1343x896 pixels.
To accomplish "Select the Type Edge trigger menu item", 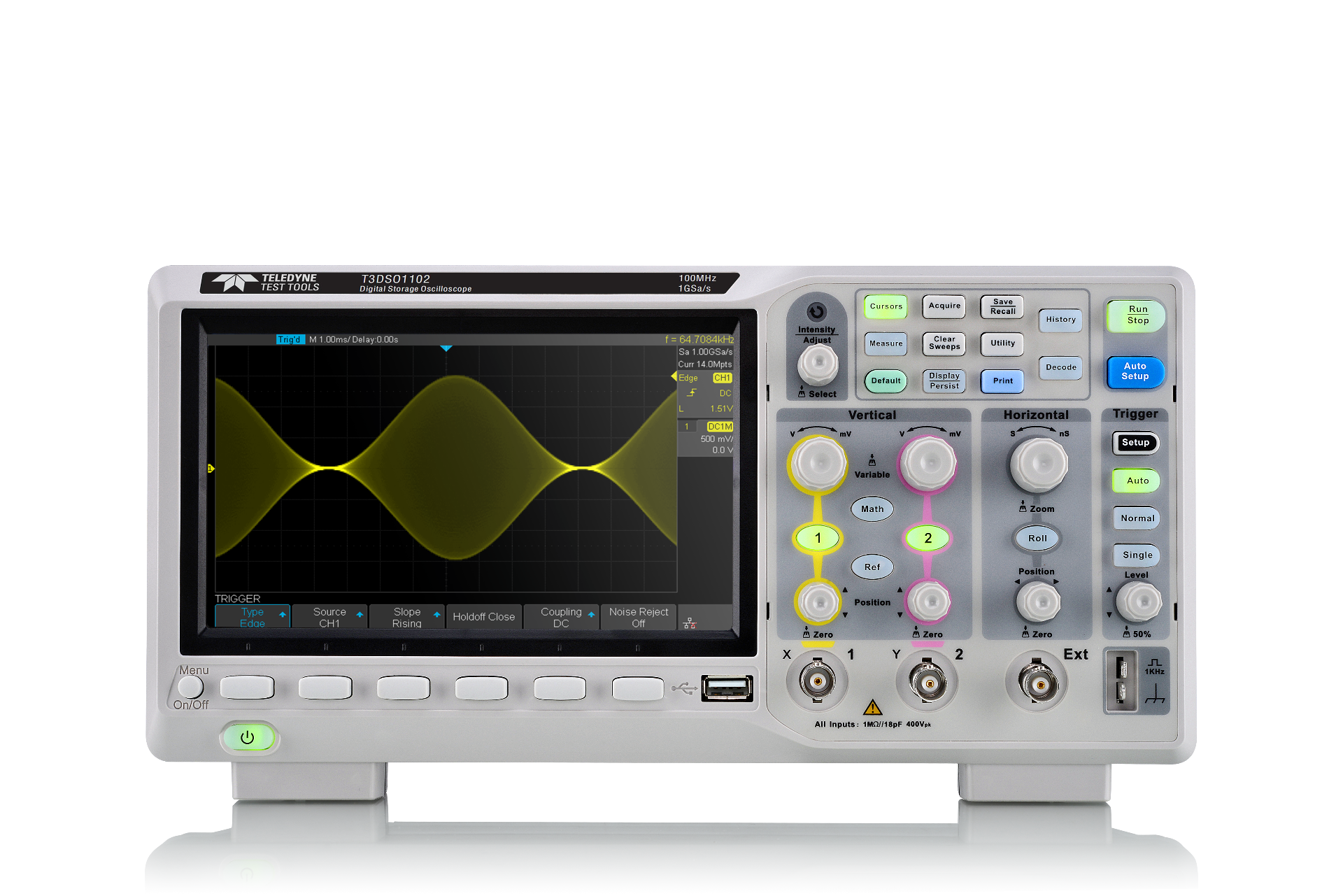I will pyautogui.click(x=252, y=616).
